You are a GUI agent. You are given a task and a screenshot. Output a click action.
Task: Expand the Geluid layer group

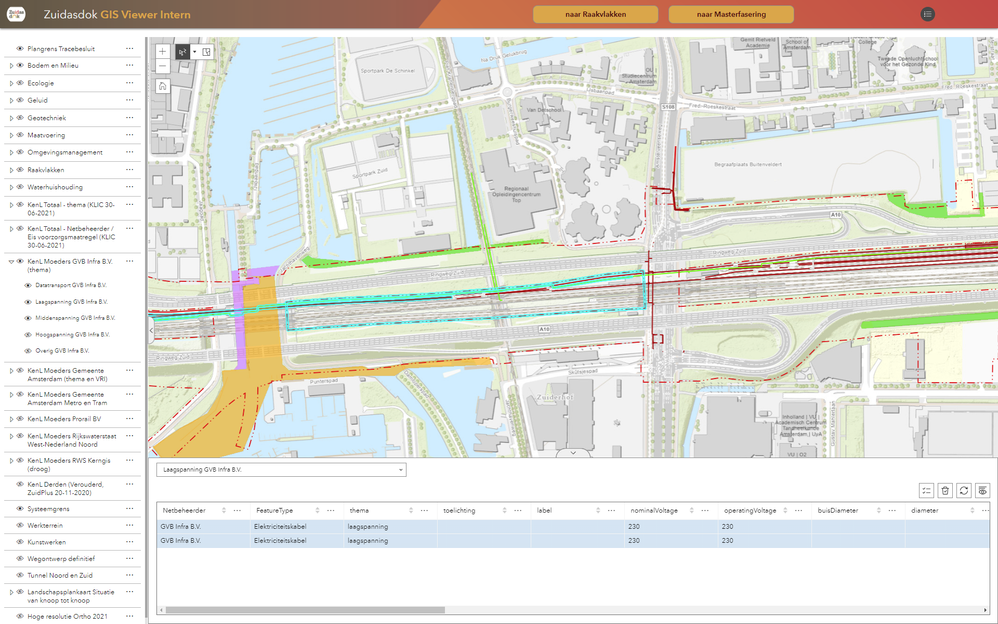11,100
